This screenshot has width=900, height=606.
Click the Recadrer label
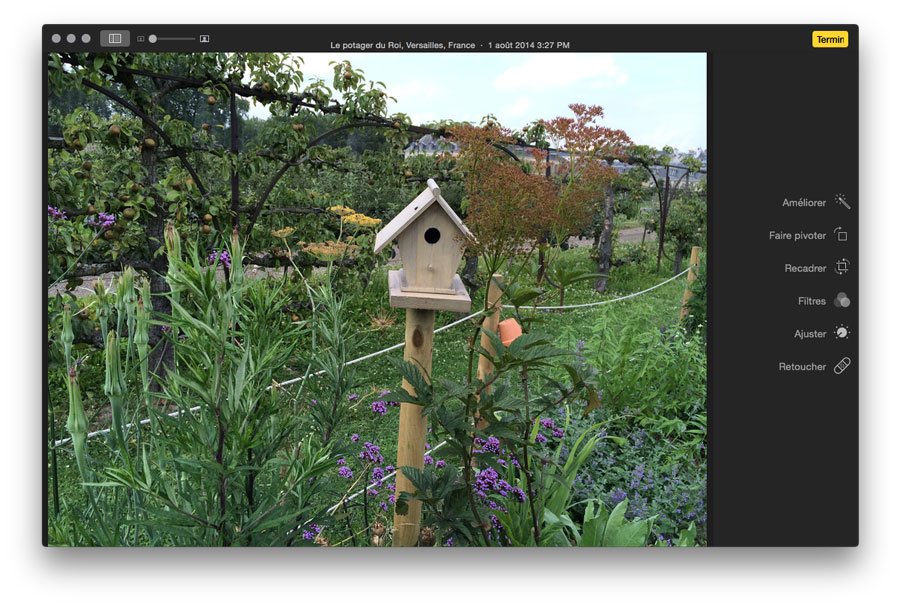[805, 268]
